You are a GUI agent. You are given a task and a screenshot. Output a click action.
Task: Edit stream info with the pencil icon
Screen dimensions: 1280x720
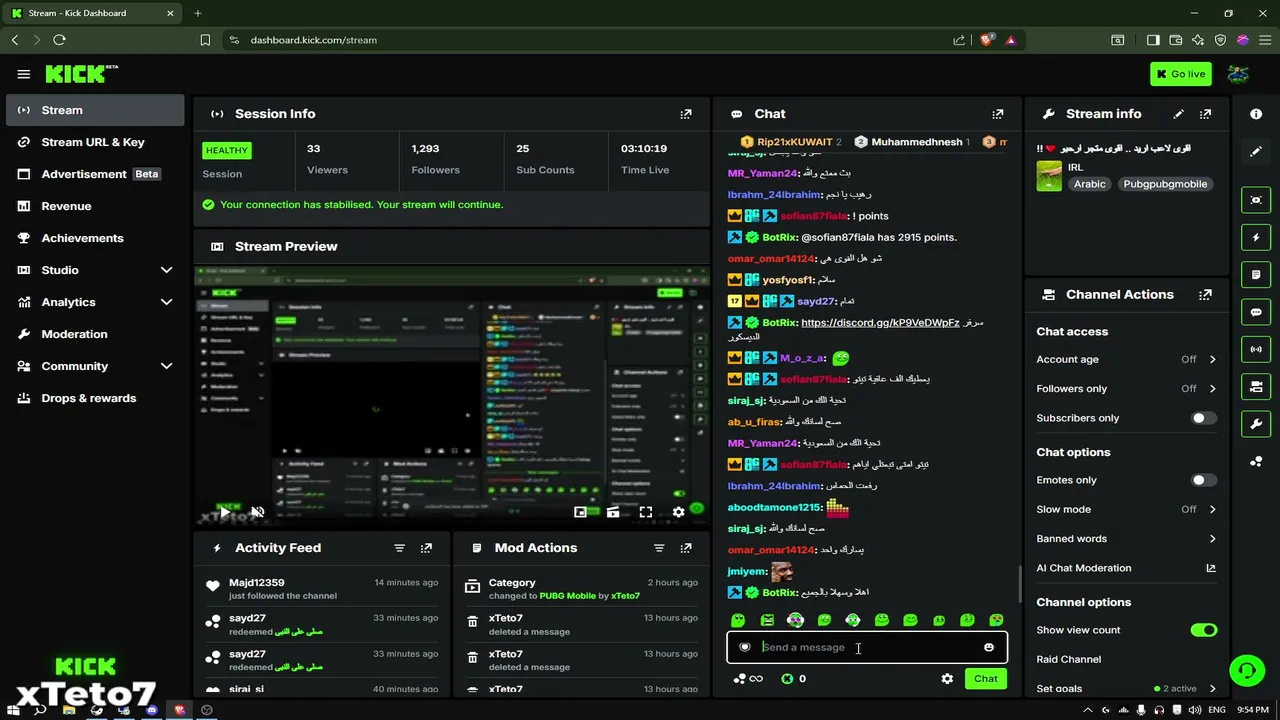1179,114
